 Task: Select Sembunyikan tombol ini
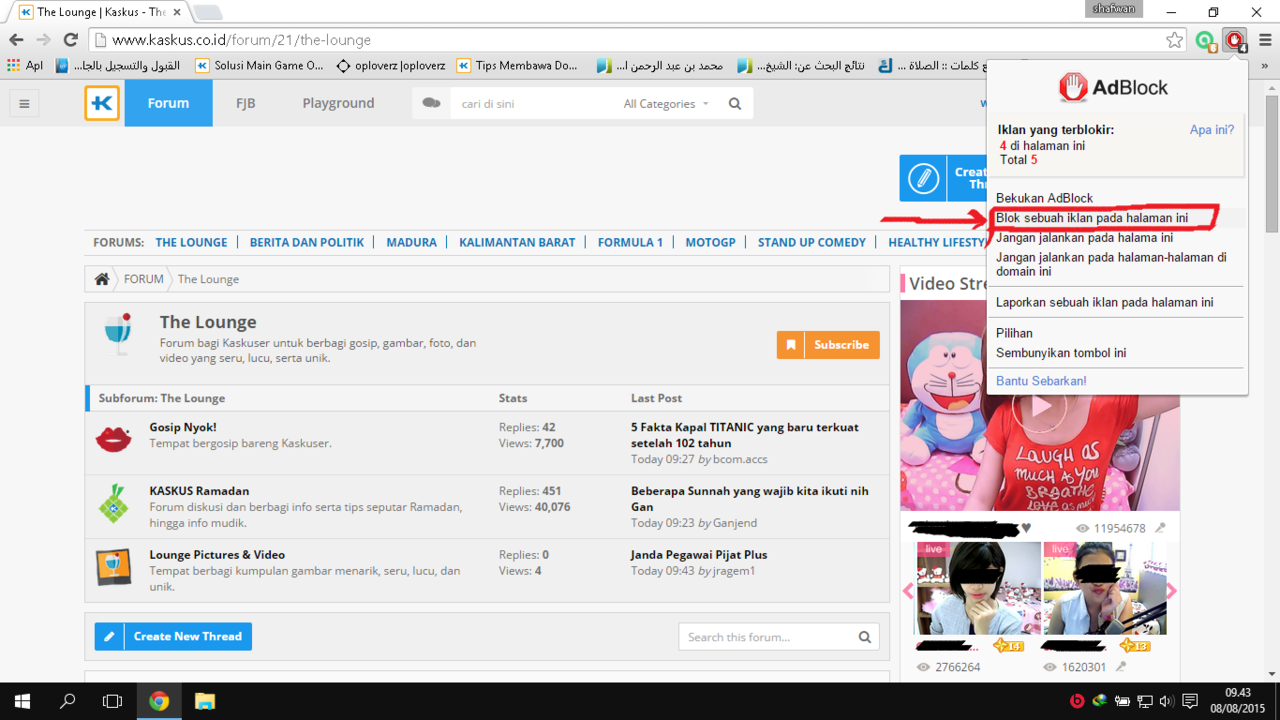coord(1061,352)
